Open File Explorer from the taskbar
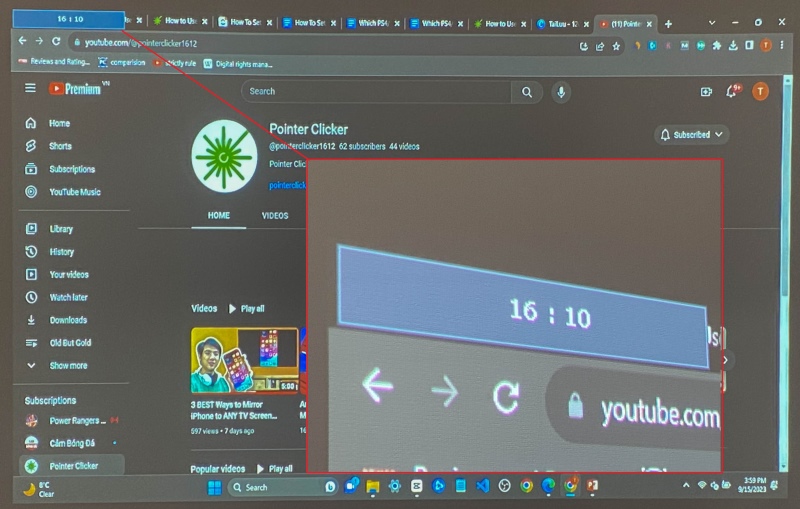 click(x=372, y=487)
